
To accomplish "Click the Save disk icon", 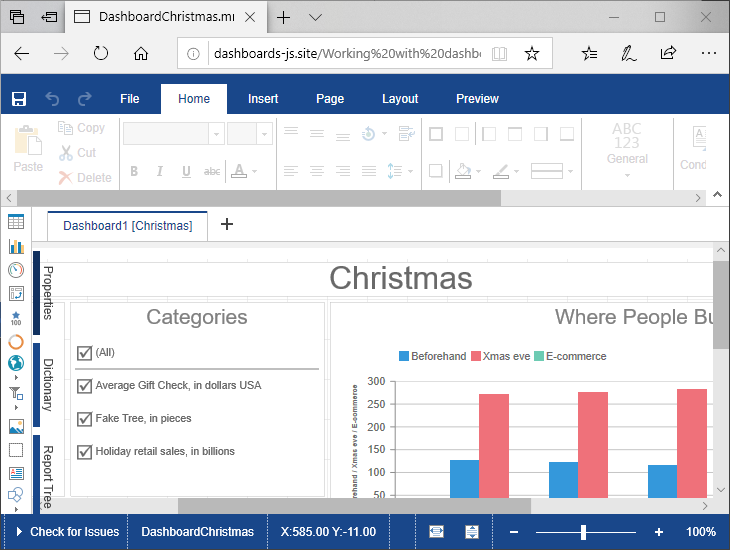I will click(19, 99).
